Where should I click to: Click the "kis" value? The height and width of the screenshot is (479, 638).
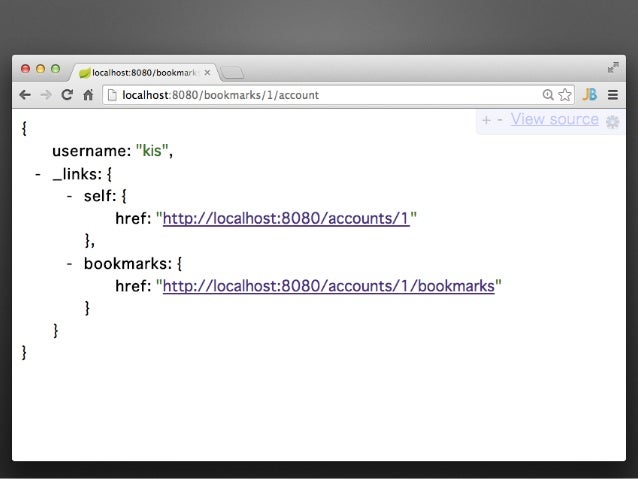tap(152, 151)
